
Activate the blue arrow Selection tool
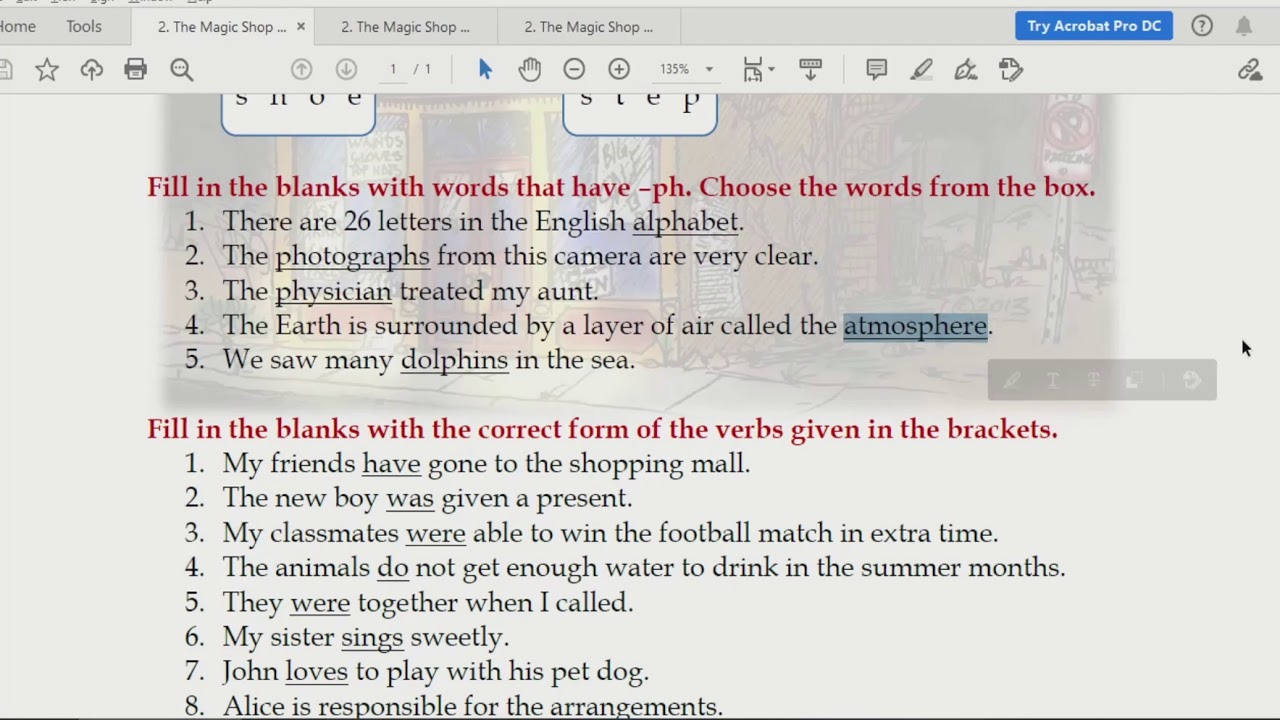pyautogui.click(x=485, y=69)
